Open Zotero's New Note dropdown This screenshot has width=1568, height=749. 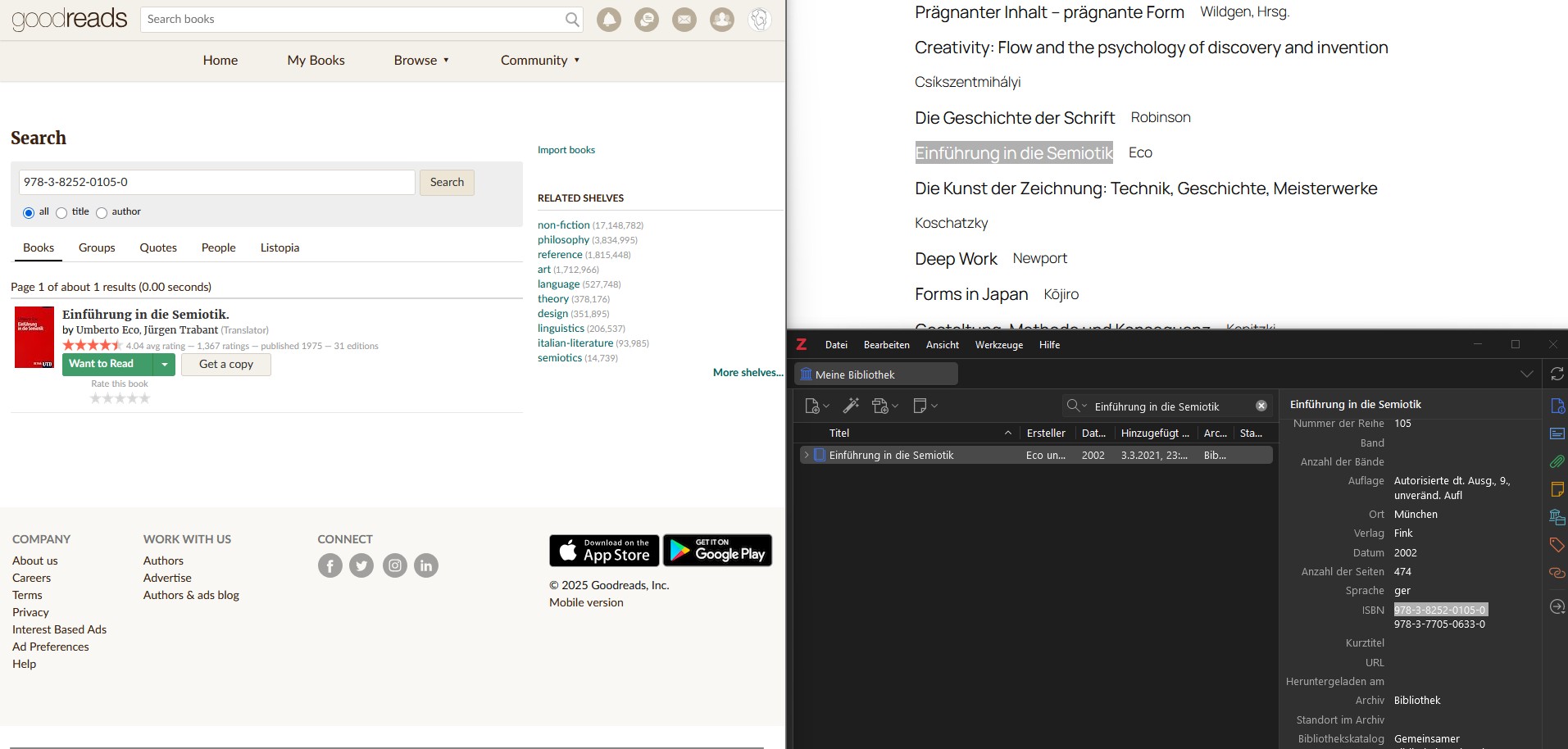[x=925, y=406]
